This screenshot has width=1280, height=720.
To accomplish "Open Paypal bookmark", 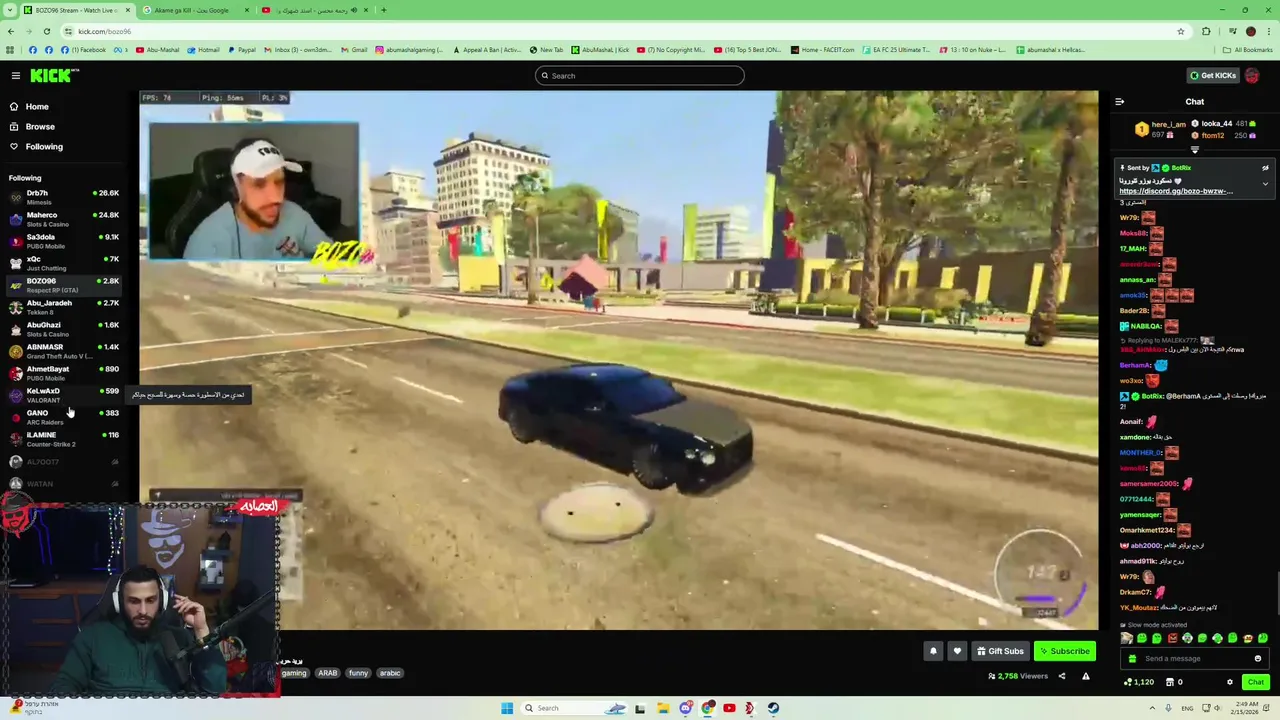I will (242, 50).
